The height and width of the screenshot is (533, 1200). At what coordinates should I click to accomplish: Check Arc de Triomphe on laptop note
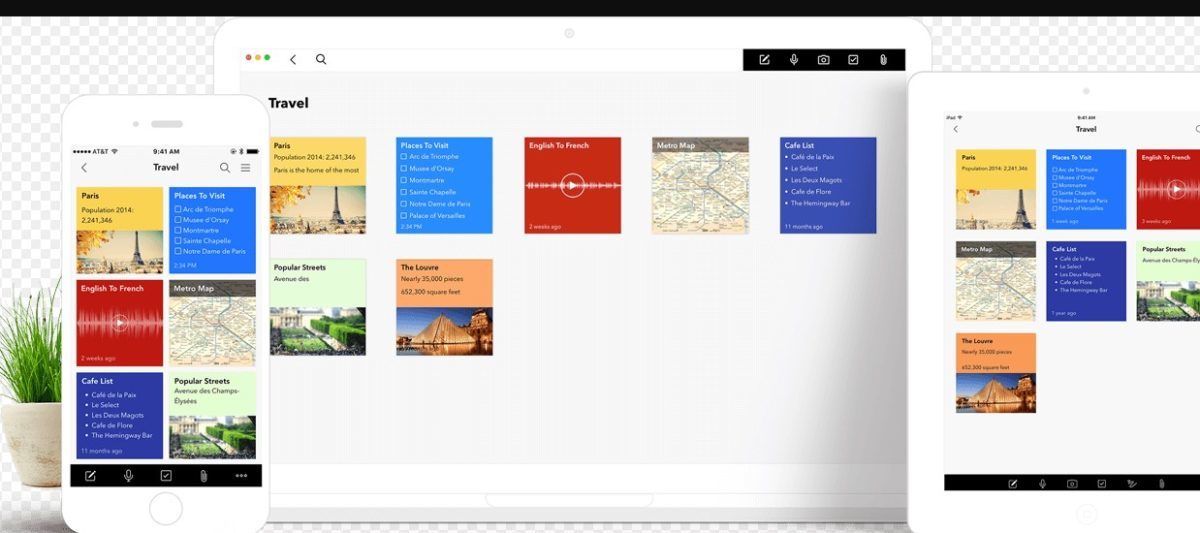point(404,157)
